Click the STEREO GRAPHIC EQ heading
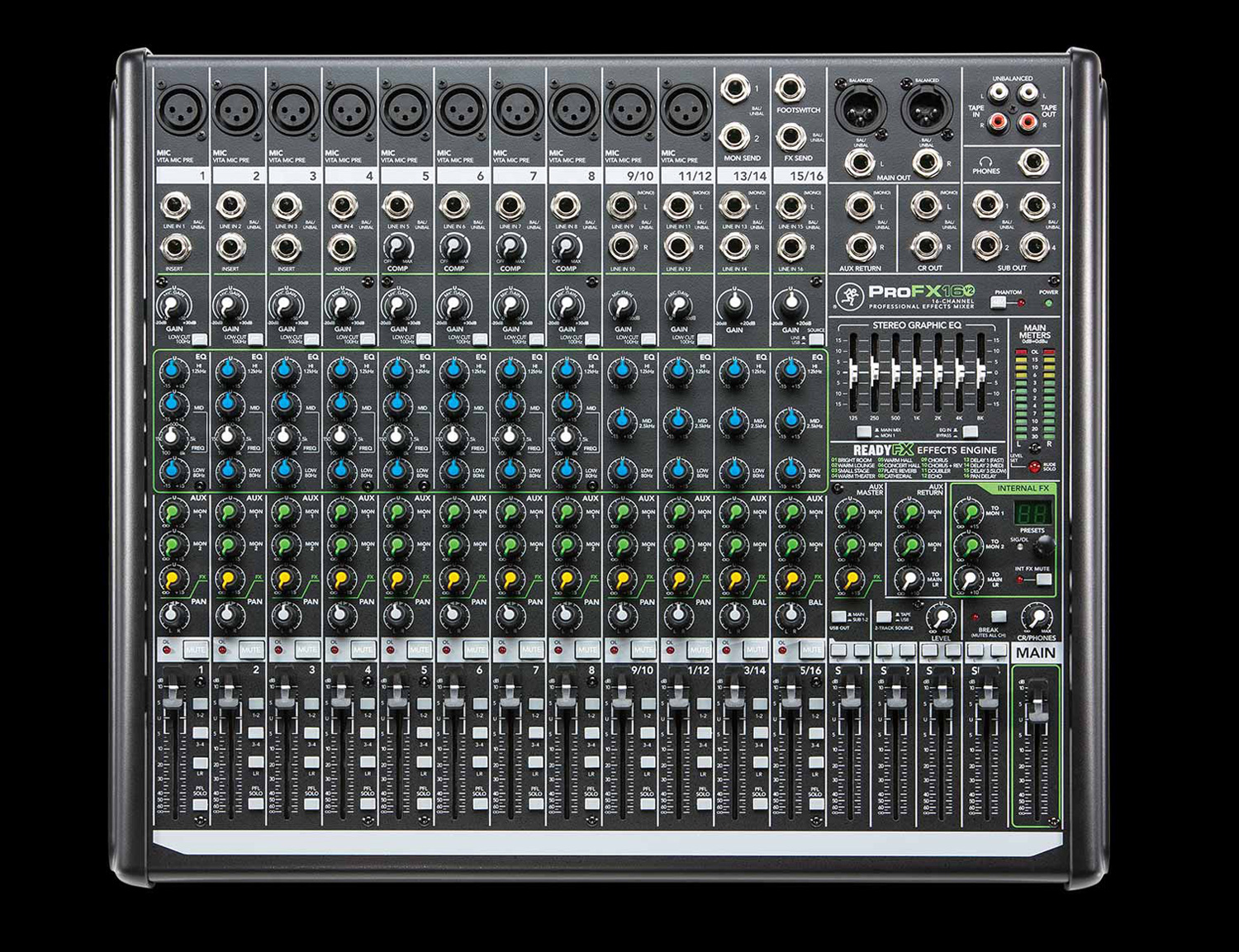Viewport: 1239px width, 952px height. coord(917,325)
